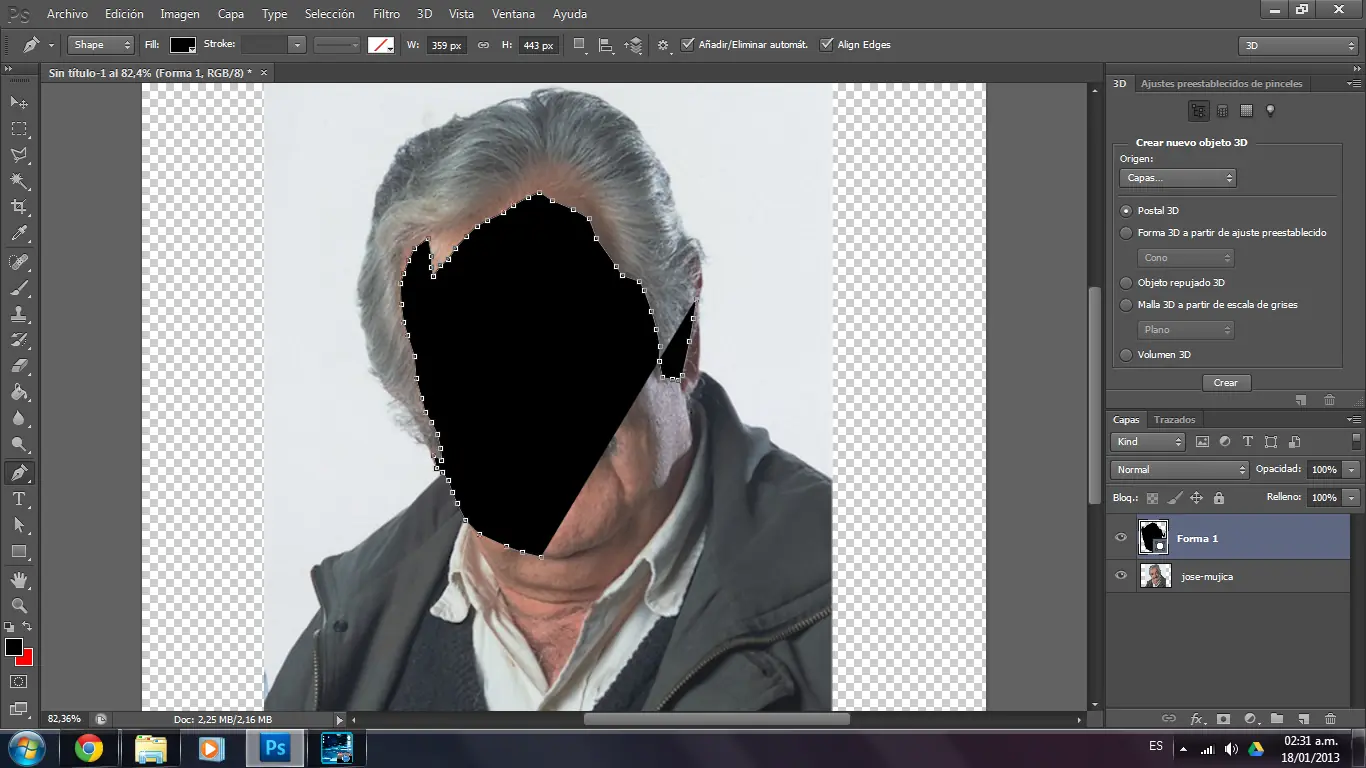1366x768 pixels.
Task: Add a layer mask from Layers panel
Action: pos(1223,719)
